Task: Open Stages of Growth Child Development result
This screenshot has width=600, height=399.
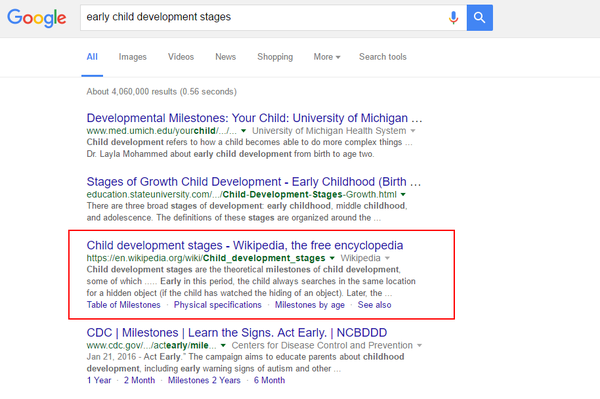Action: (x=254, y=181)
